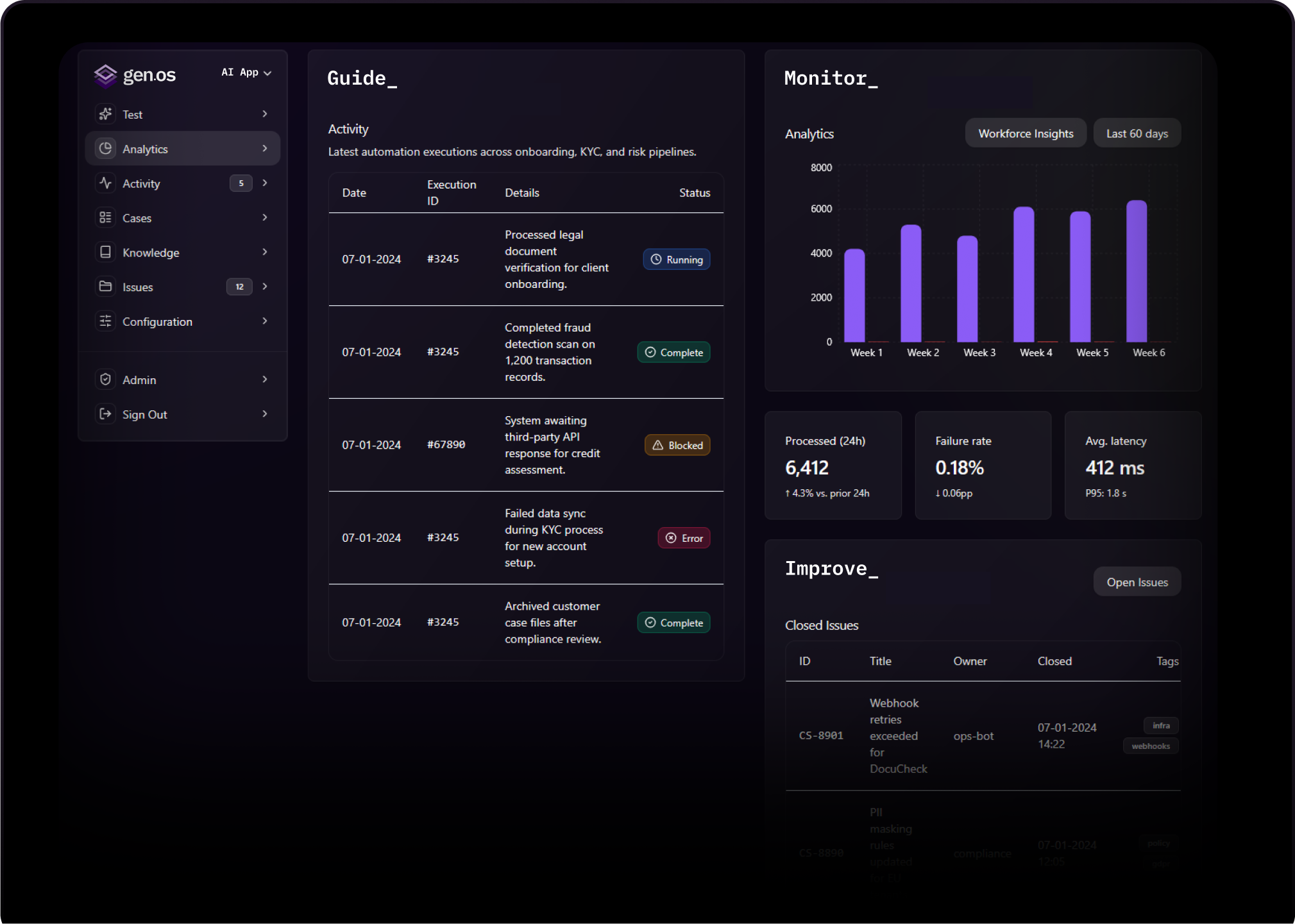This screenshot has width=1295, height=924.
Task: Click the Open Issues button
Action: click(1137, 582)
